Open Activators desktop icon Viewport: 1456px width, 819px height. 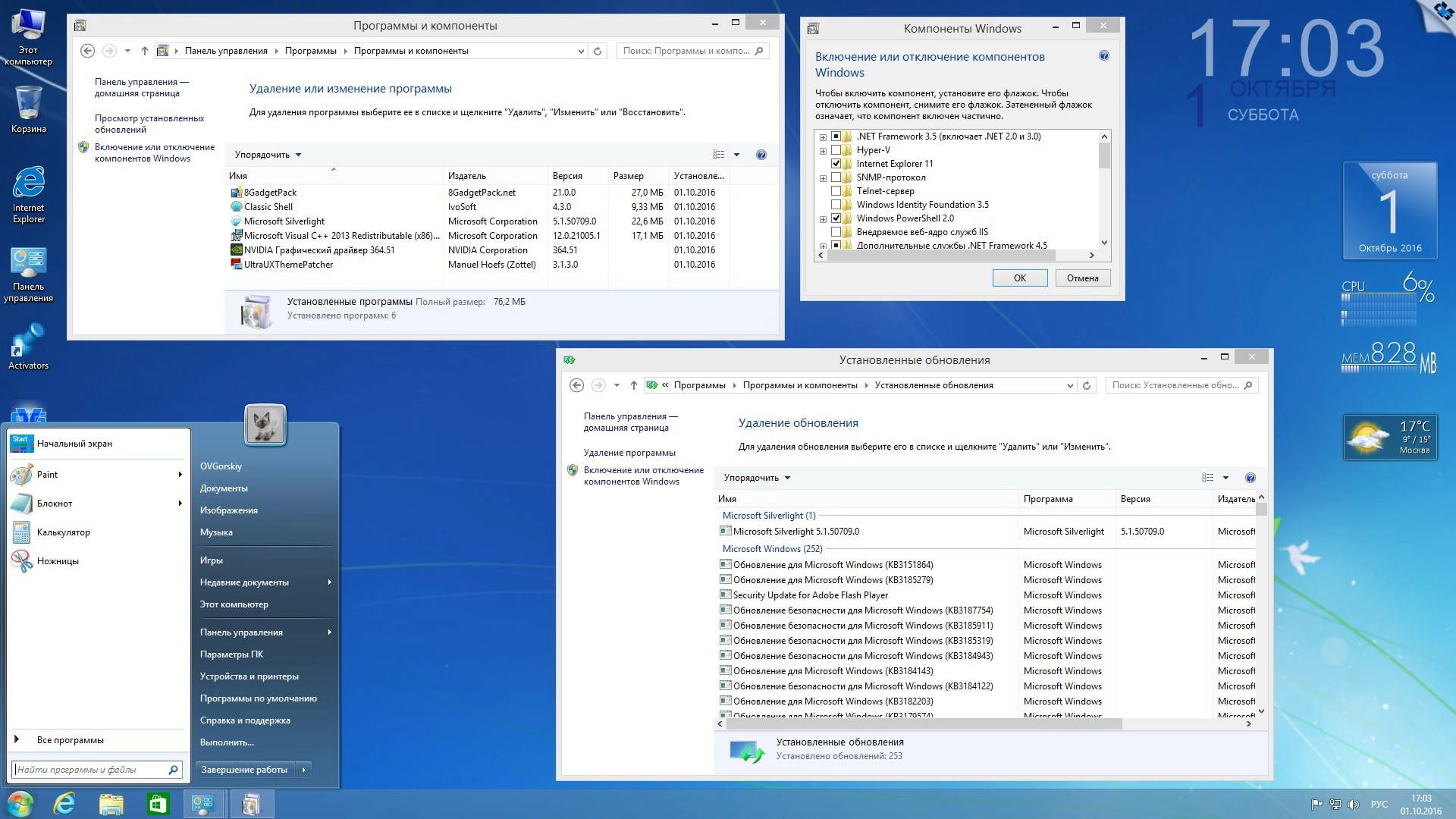(x=28, y=347)
